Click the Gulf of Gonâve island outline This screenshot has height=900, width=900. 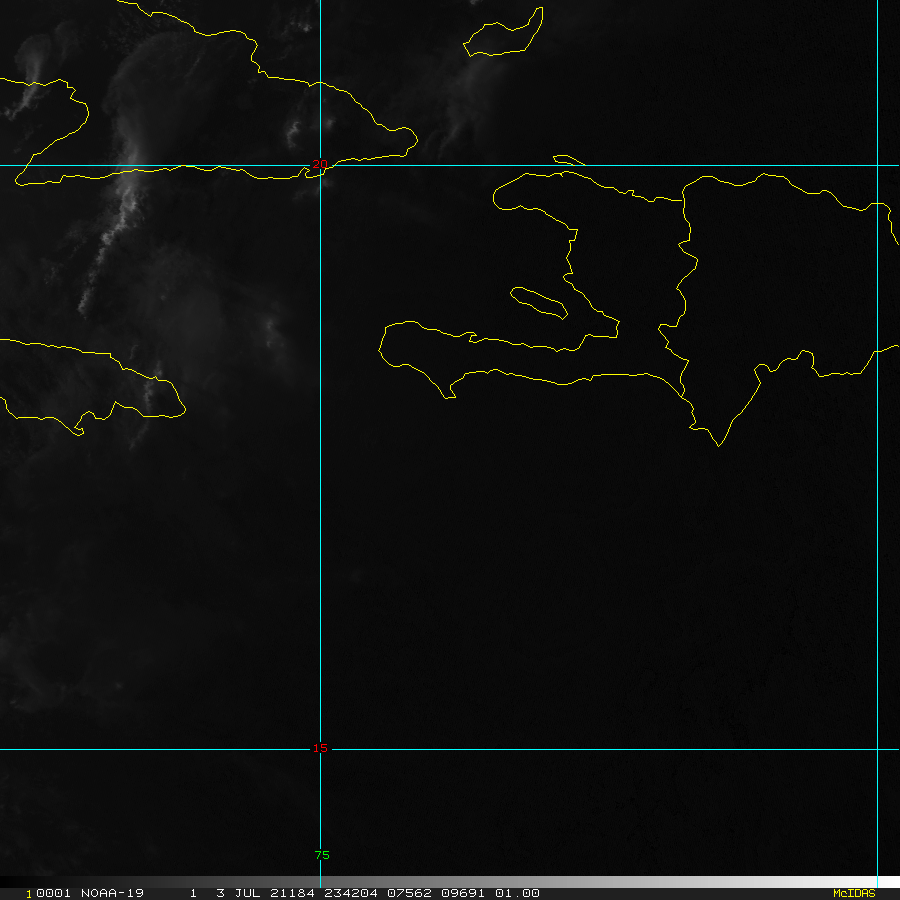point(540,301)
